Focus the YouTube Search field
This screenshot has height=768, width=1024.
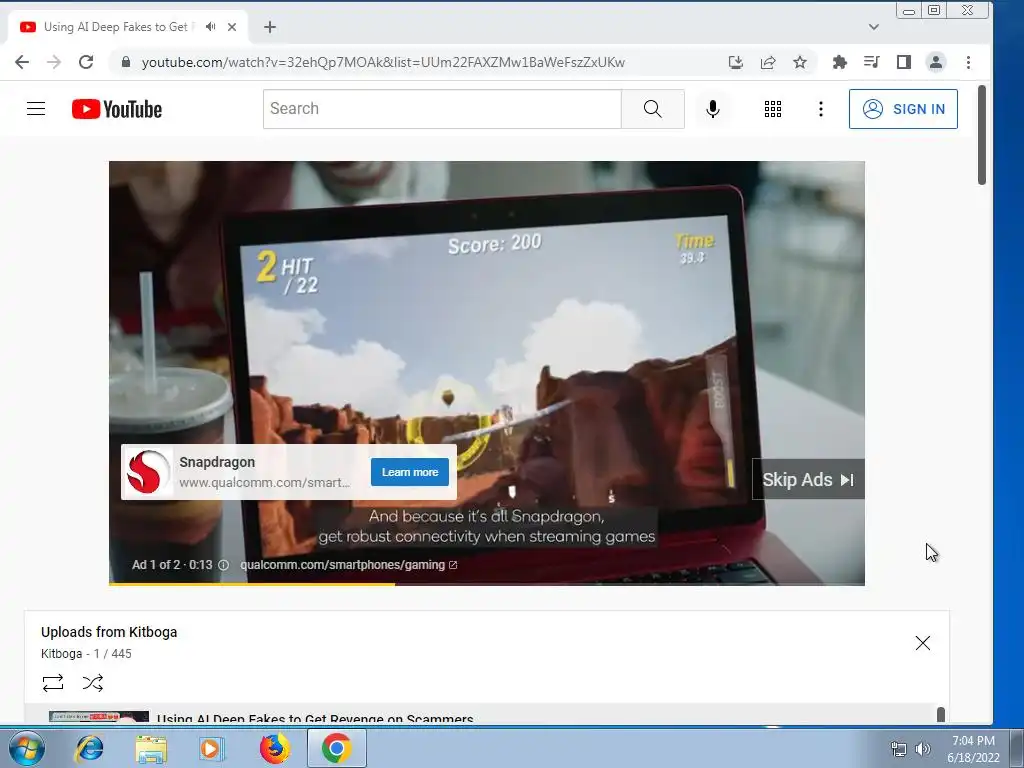442,109
